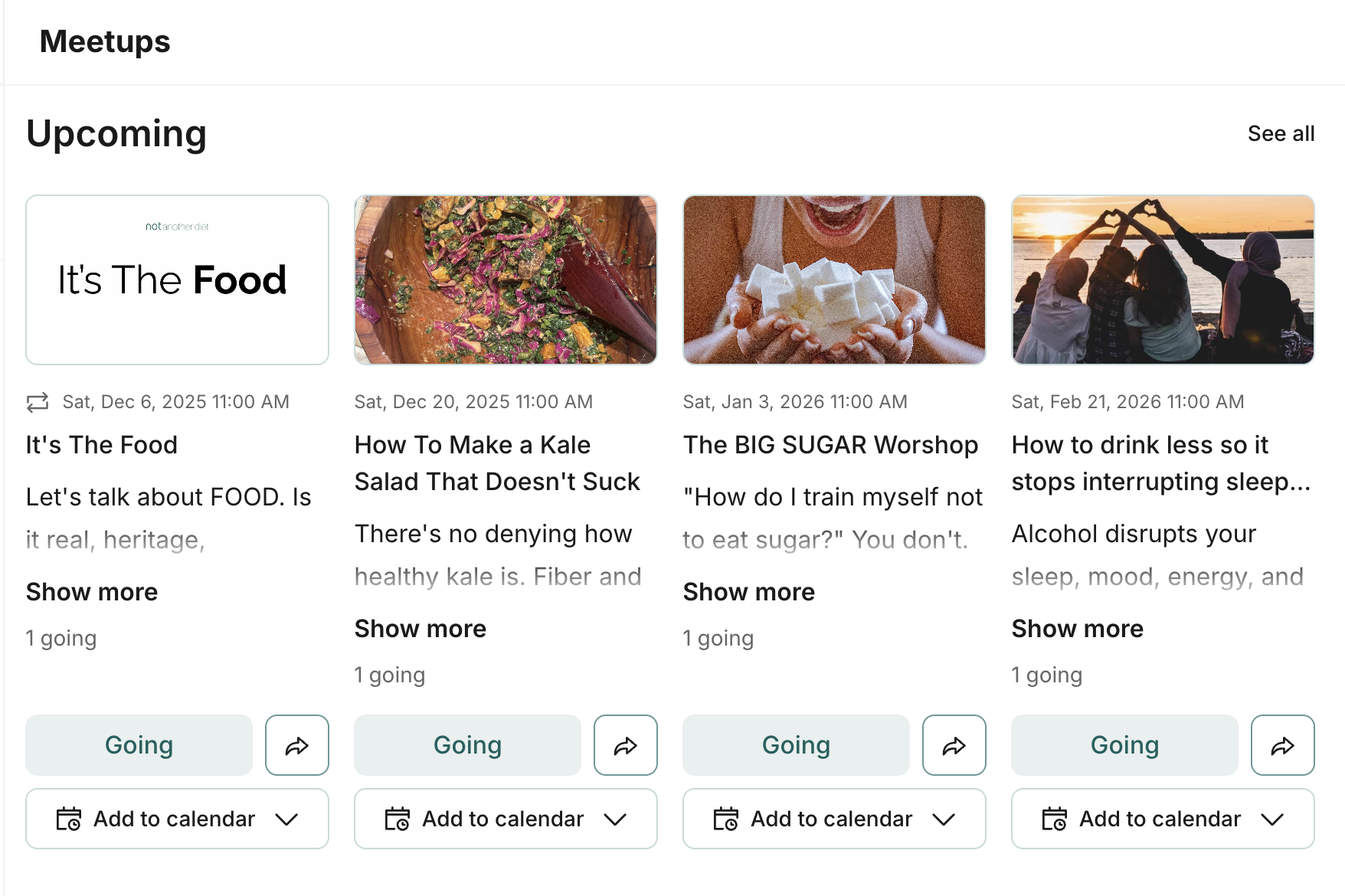Screen dimensions: 1345x896
Task: Click calendar icon under Kale Salad event
Action: pyautogui.click(x=398, y=819)
